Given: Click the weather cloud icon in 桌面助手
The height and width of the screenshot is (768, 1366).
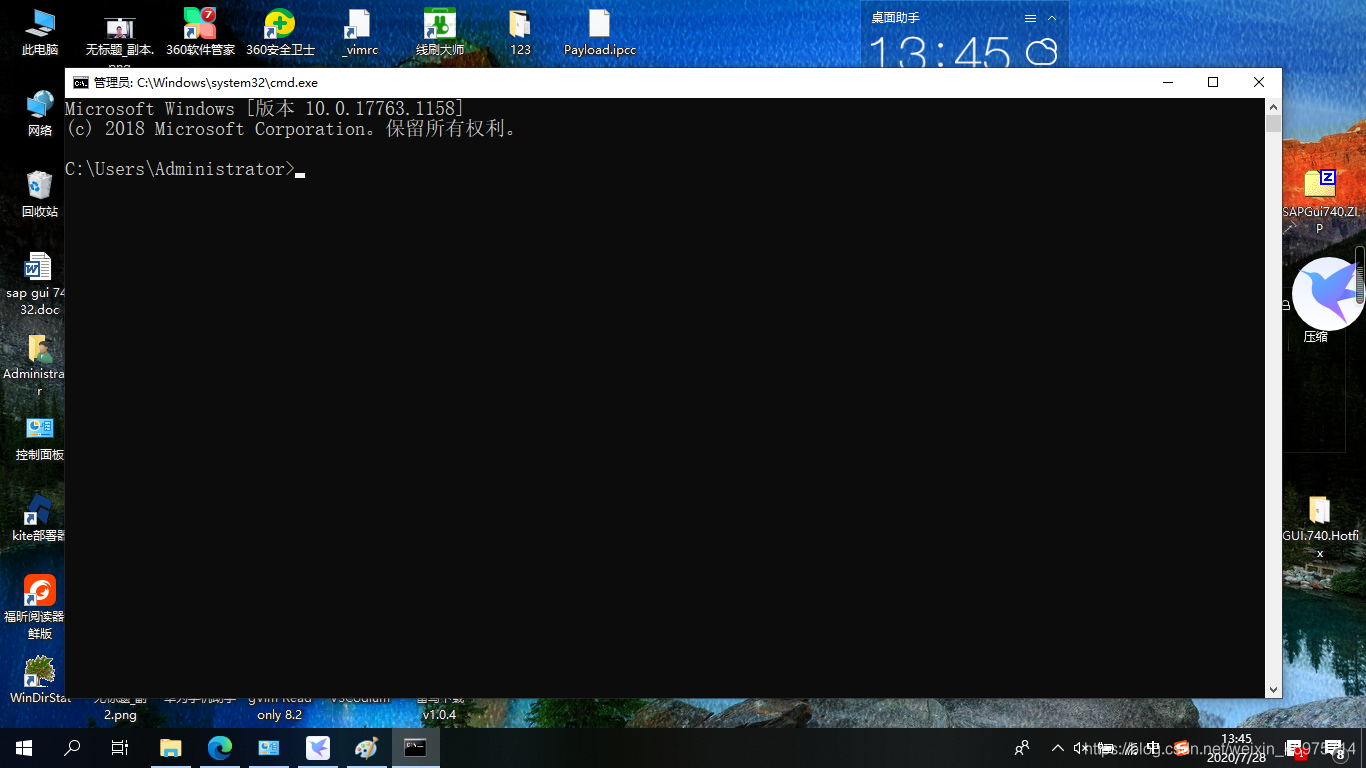Looking at the screenshot, I should click(1042, 52).
